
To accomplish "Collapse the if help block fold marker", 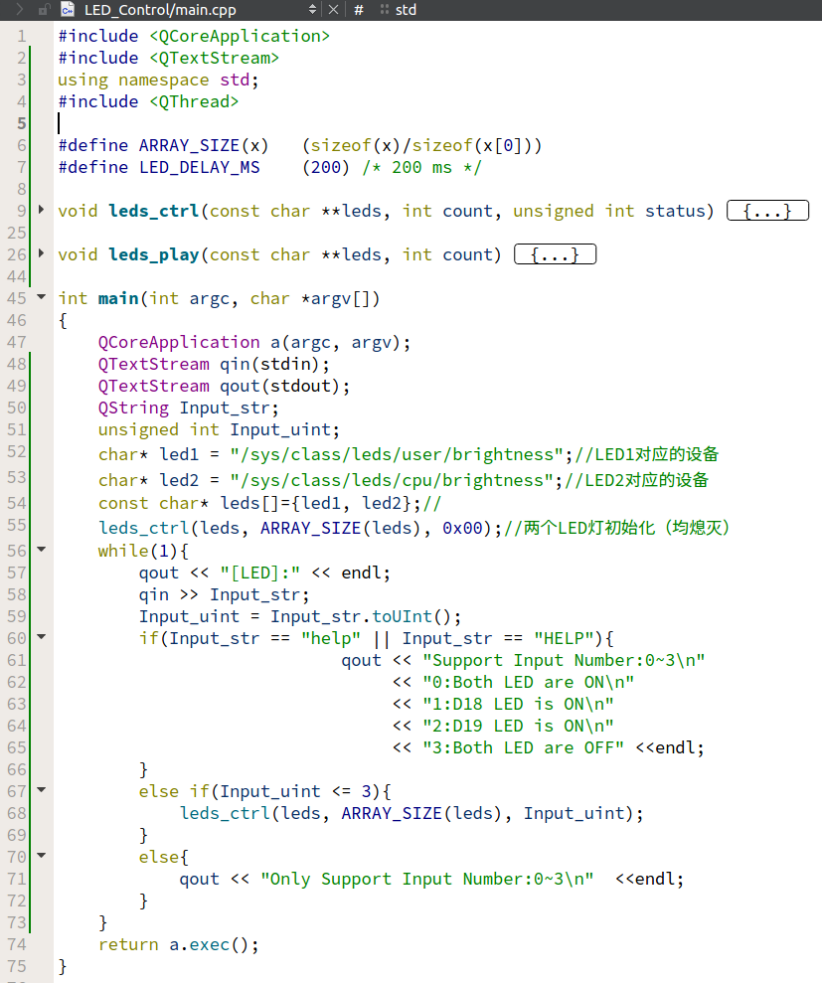I will (x=41, y=636).
